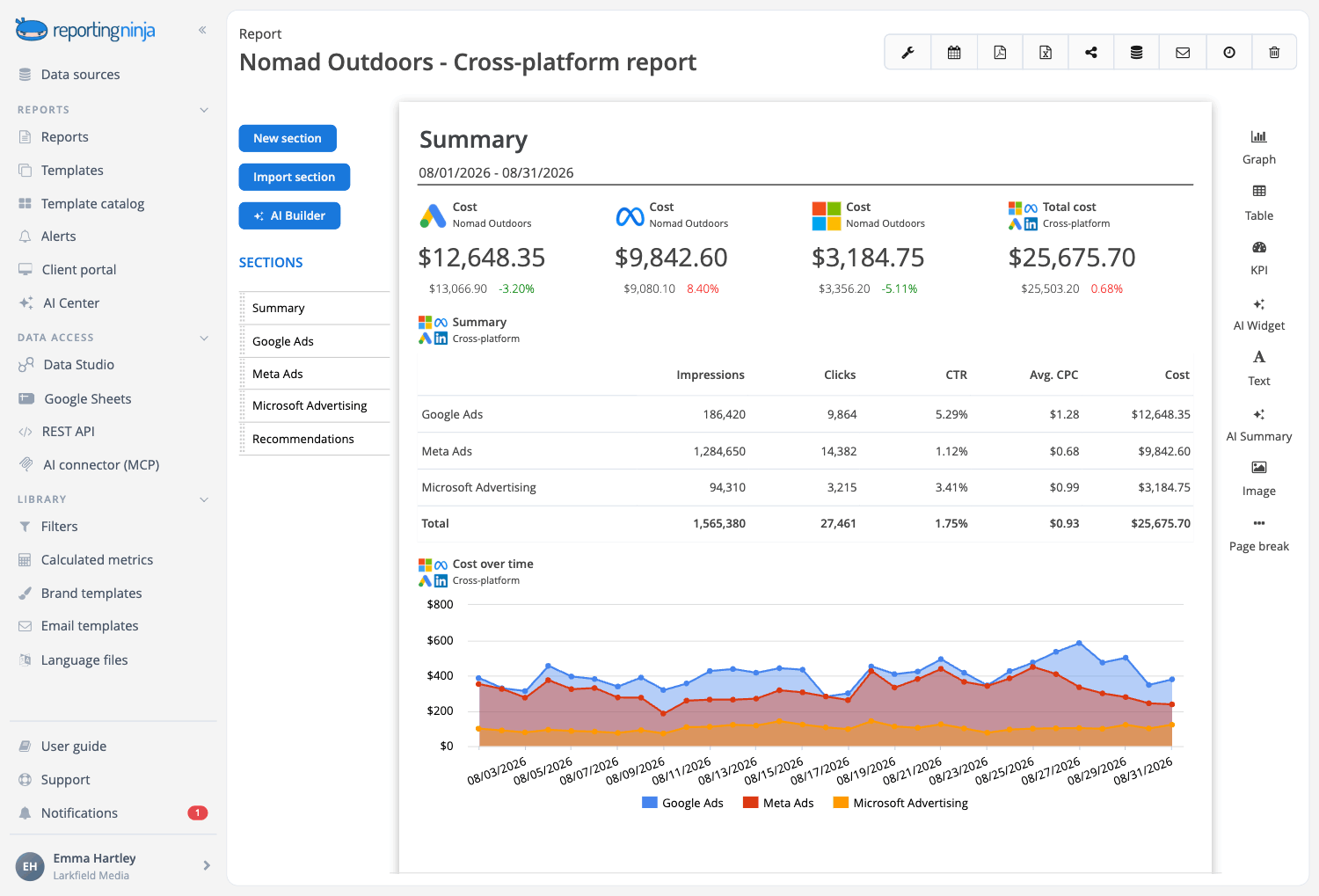Open data sources database icon in toolbar
The image size is (1319, 896).
coord(1137,53)
